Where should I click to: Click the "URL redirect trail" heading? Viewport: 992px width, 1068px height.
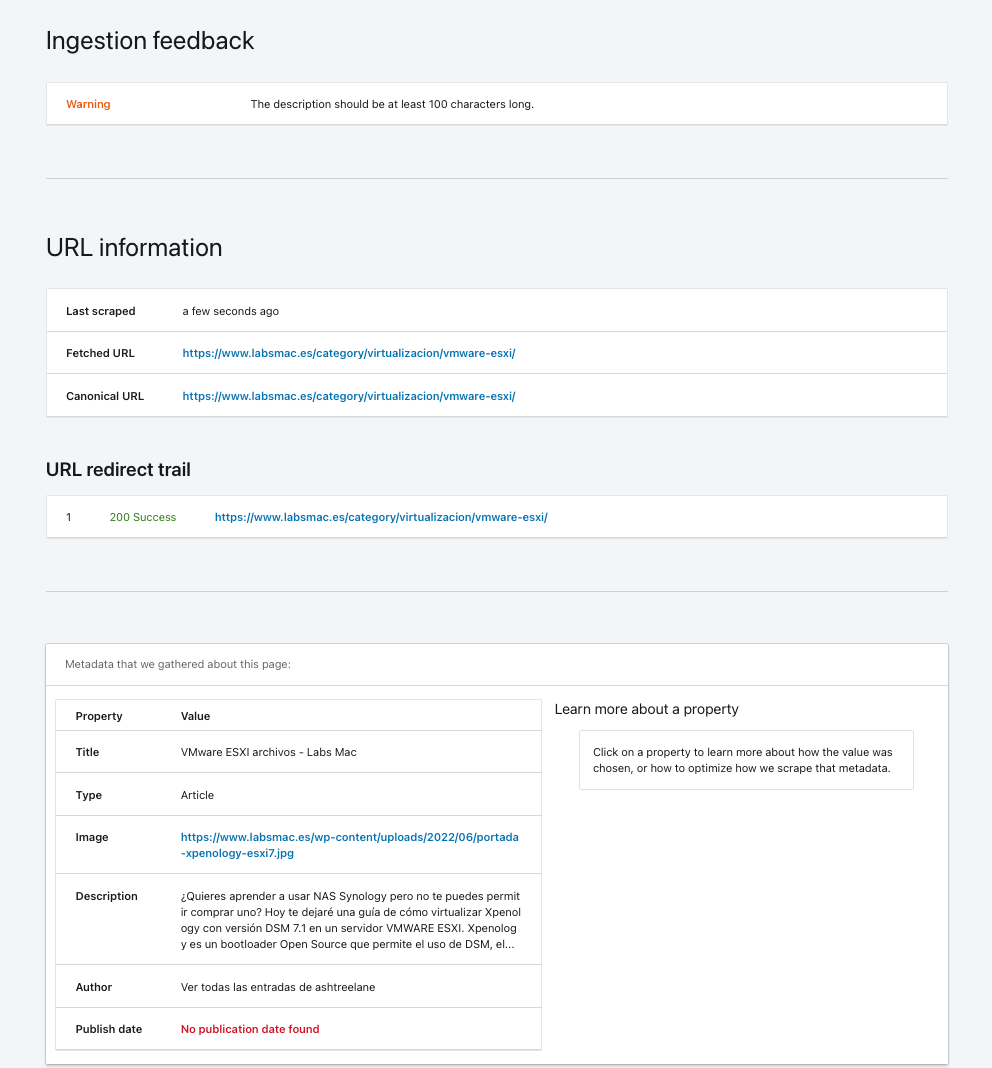point(119,469)
